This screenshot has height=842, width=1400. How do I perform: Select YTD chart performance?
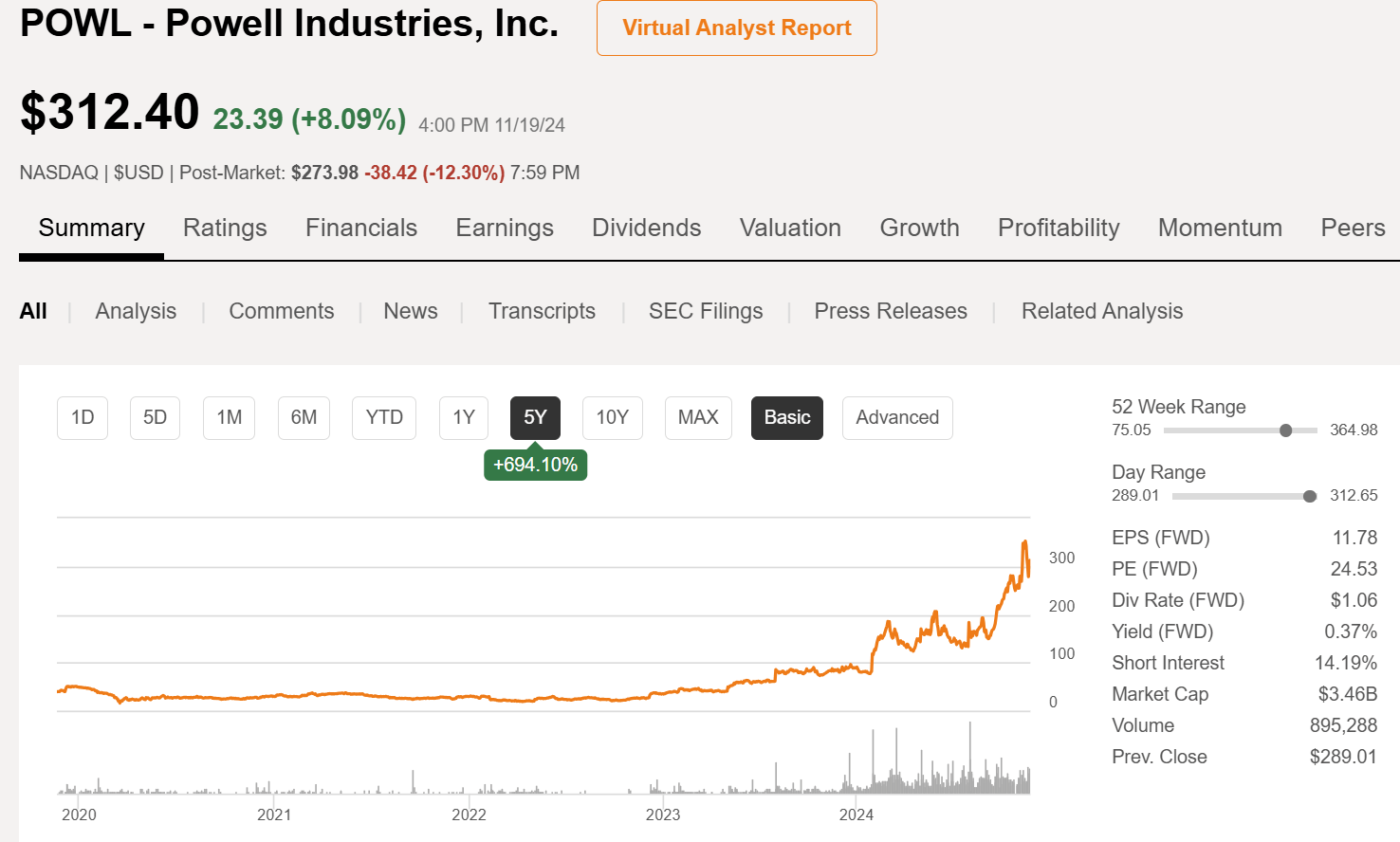tap(383, 417)
